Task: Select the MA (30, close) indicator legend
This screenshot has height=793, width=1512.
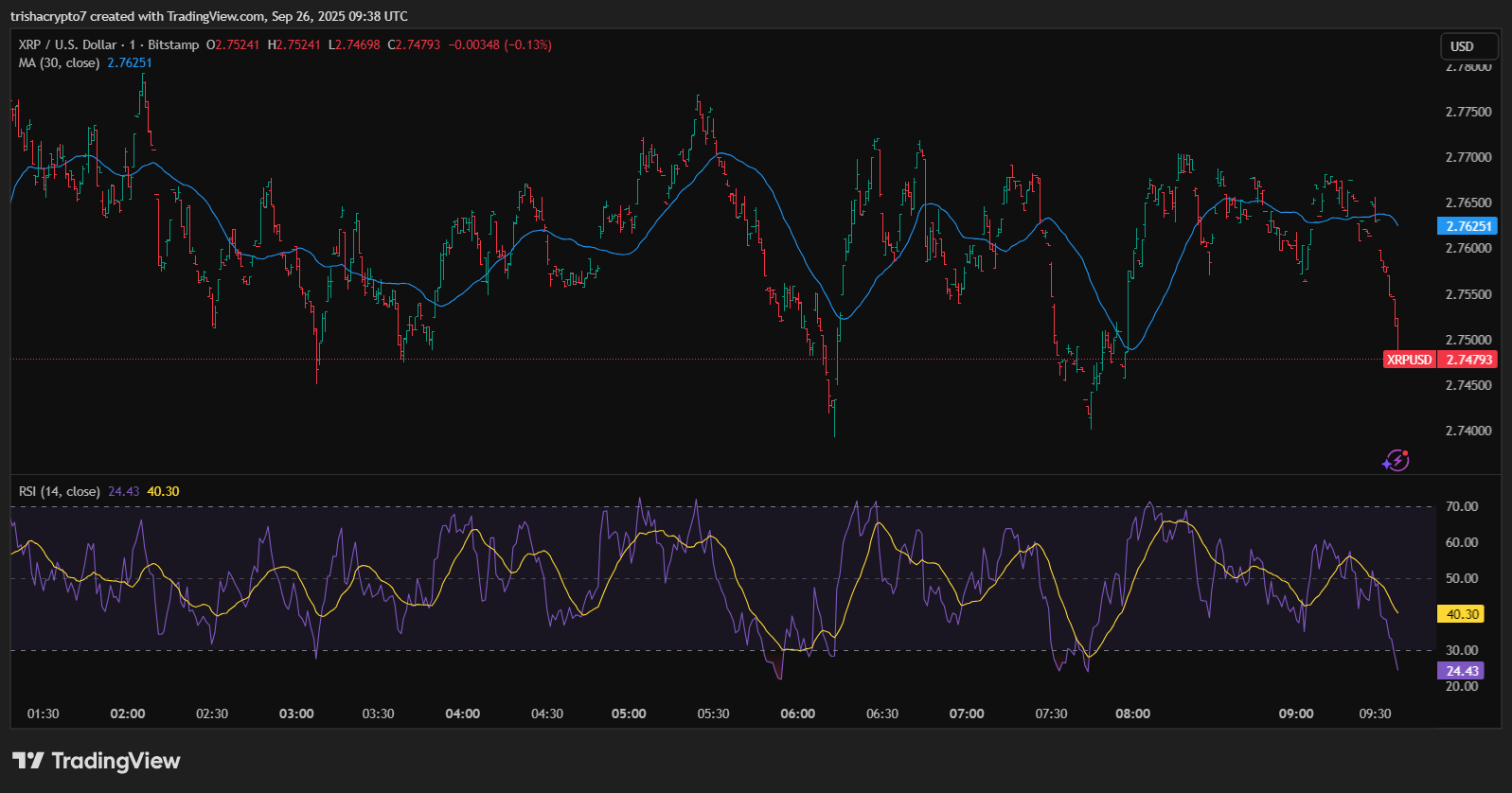Action: point(59,62)
